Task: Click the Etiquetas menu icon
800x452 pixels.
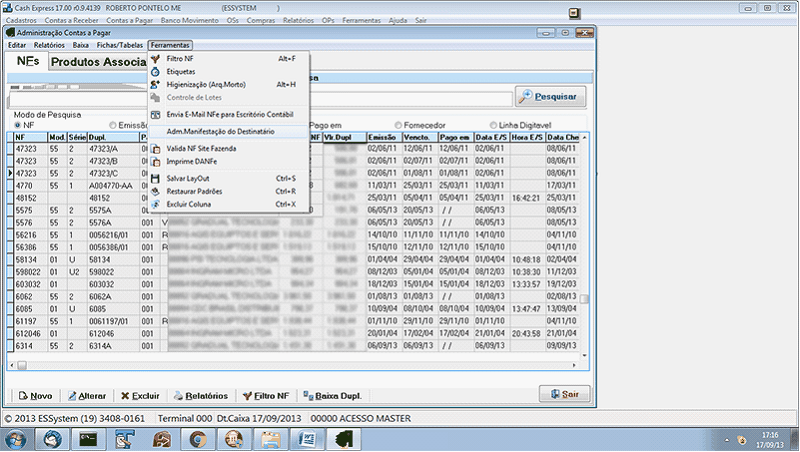Action: coord(155,72)
